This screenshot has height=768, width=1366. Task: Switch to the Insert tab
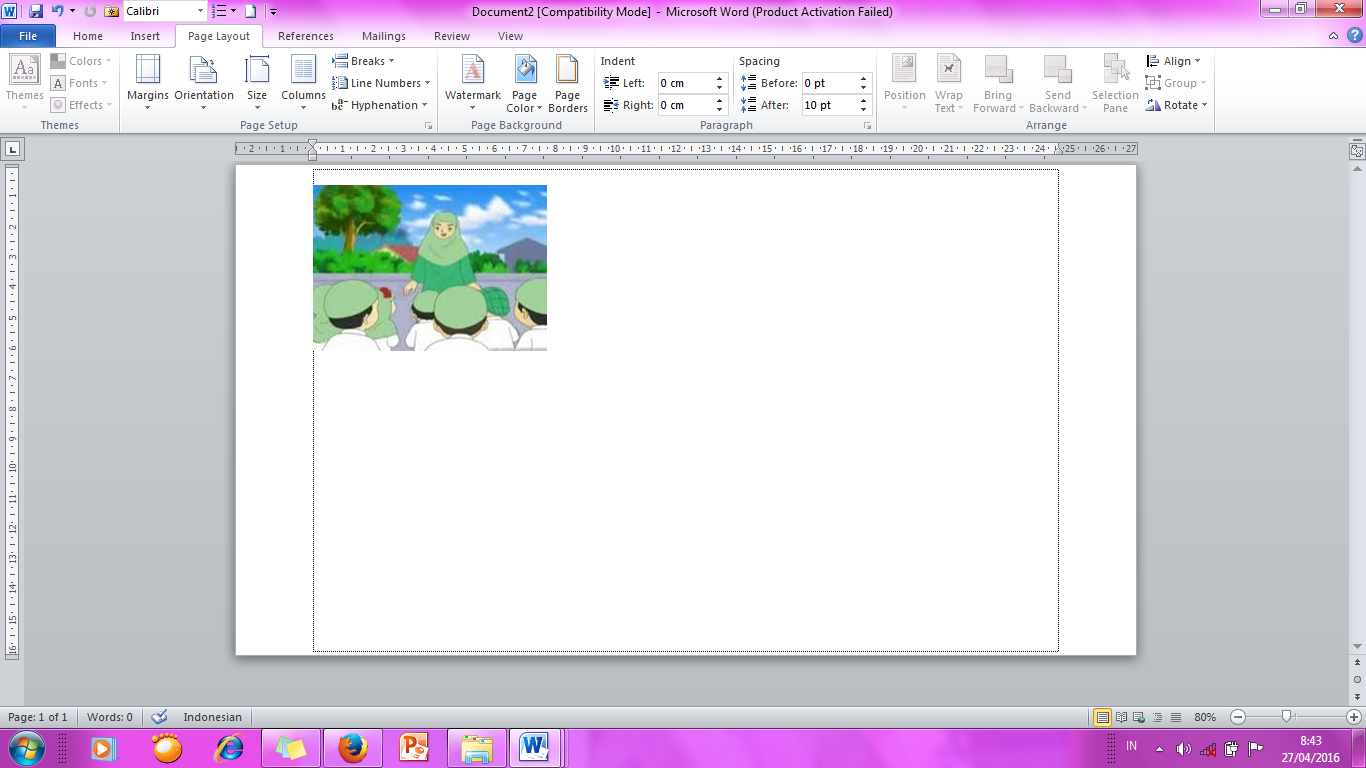coord(145,36)
